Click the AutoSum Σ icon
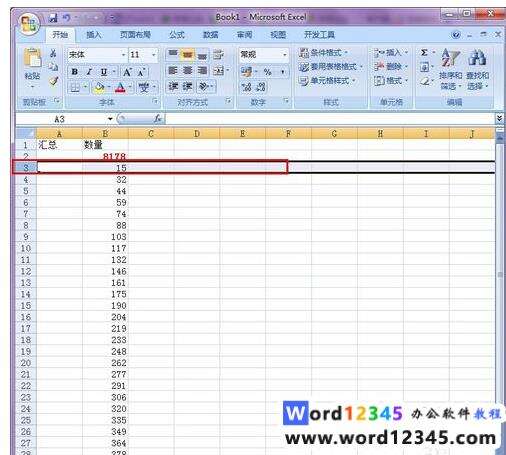This screenshot has width=506, height=455. [x=424, y=53]
